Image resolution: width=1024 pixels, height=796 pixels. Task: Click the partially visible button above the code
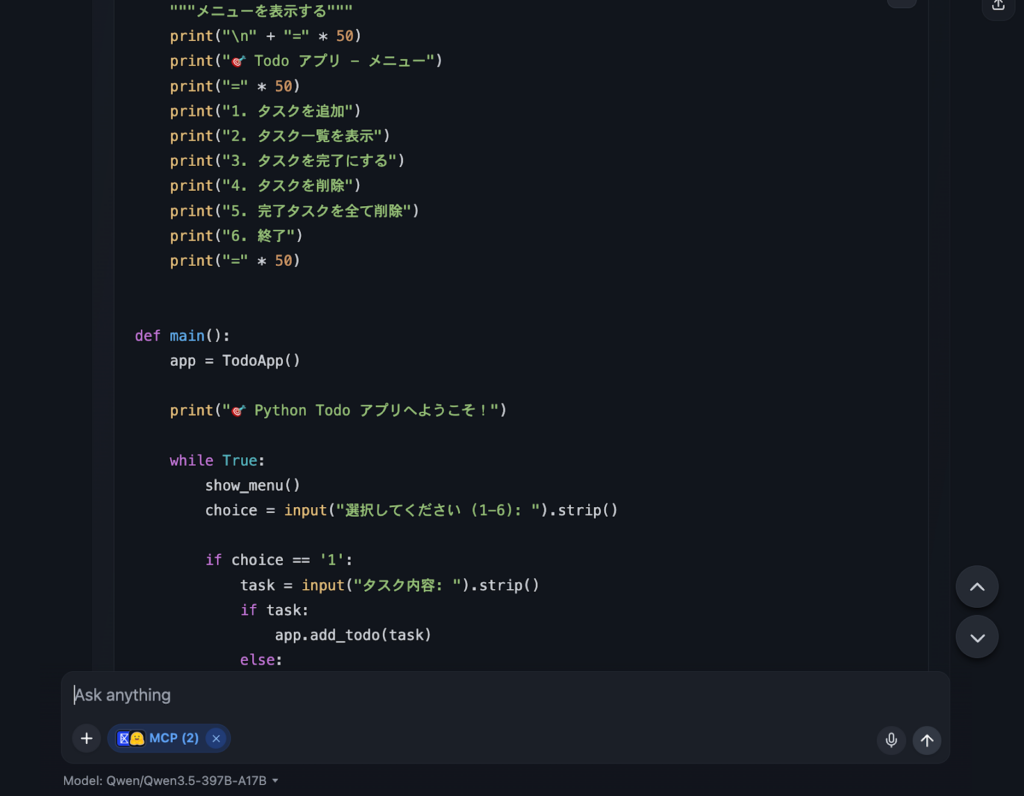click(901, 4)
